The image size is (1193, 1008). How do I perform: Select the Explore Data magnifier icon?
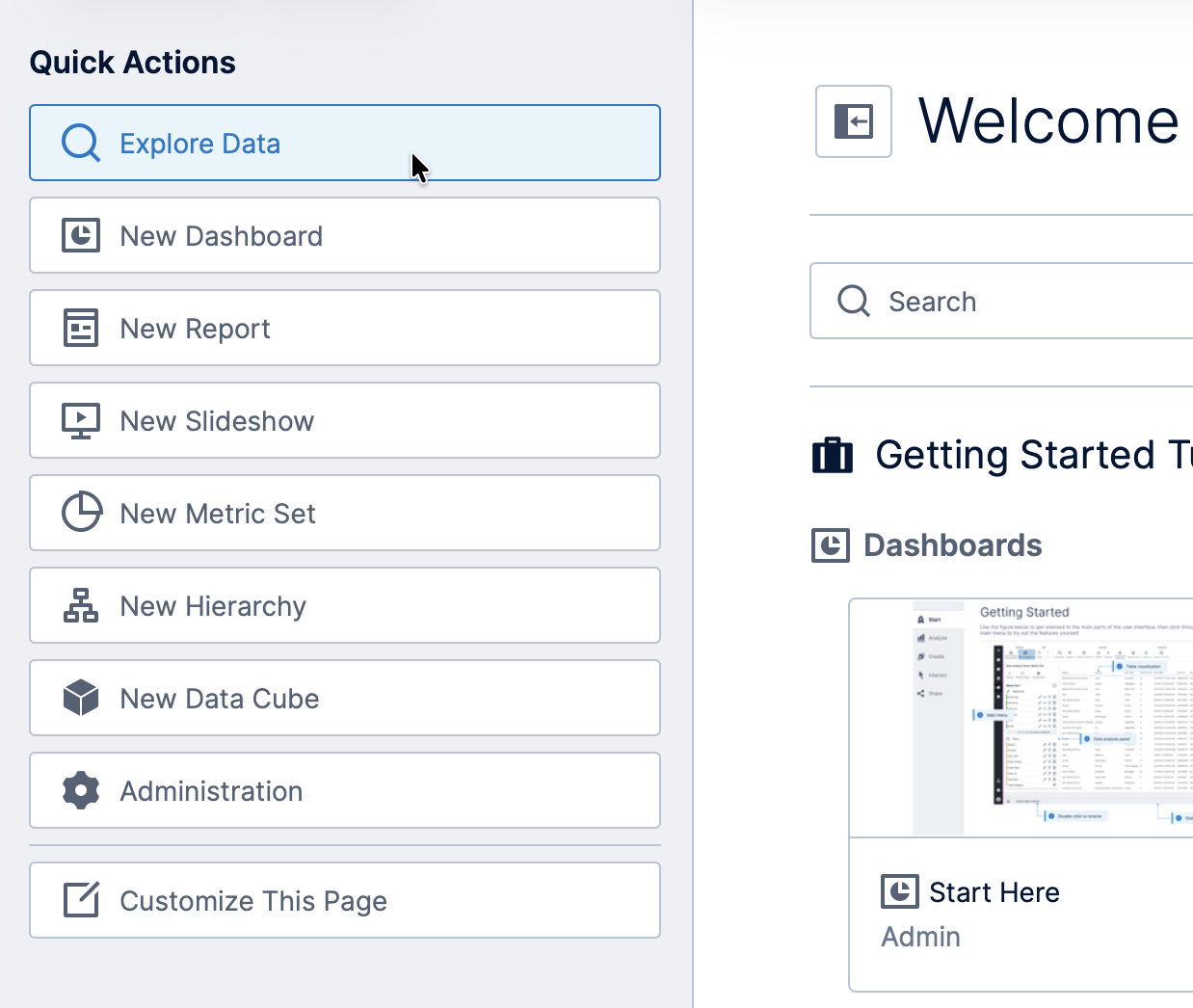(x=81, y=143)
